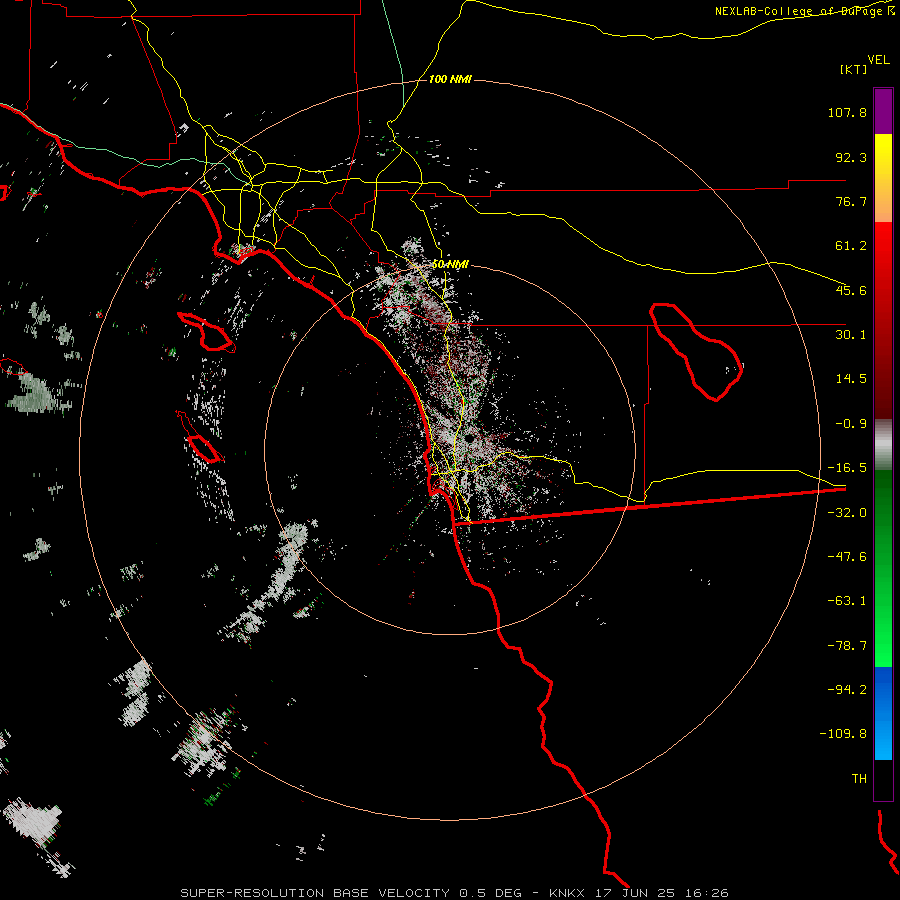Click the 61.2 velocity scale value
Viewport: 900px width, 900px height.
click(851, 246)
